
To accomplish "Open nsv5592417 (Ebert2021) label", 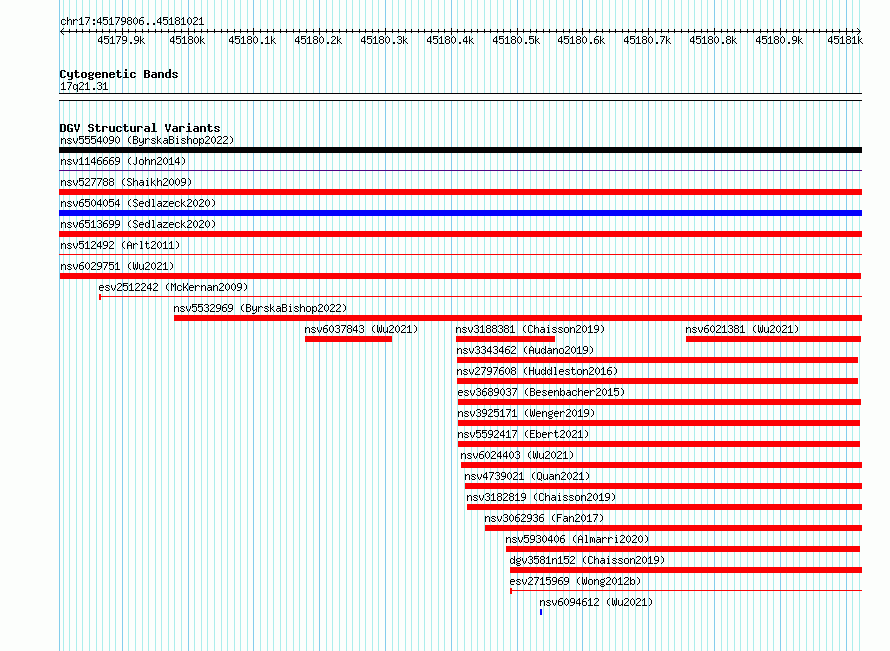I will (x=523, y=434).
